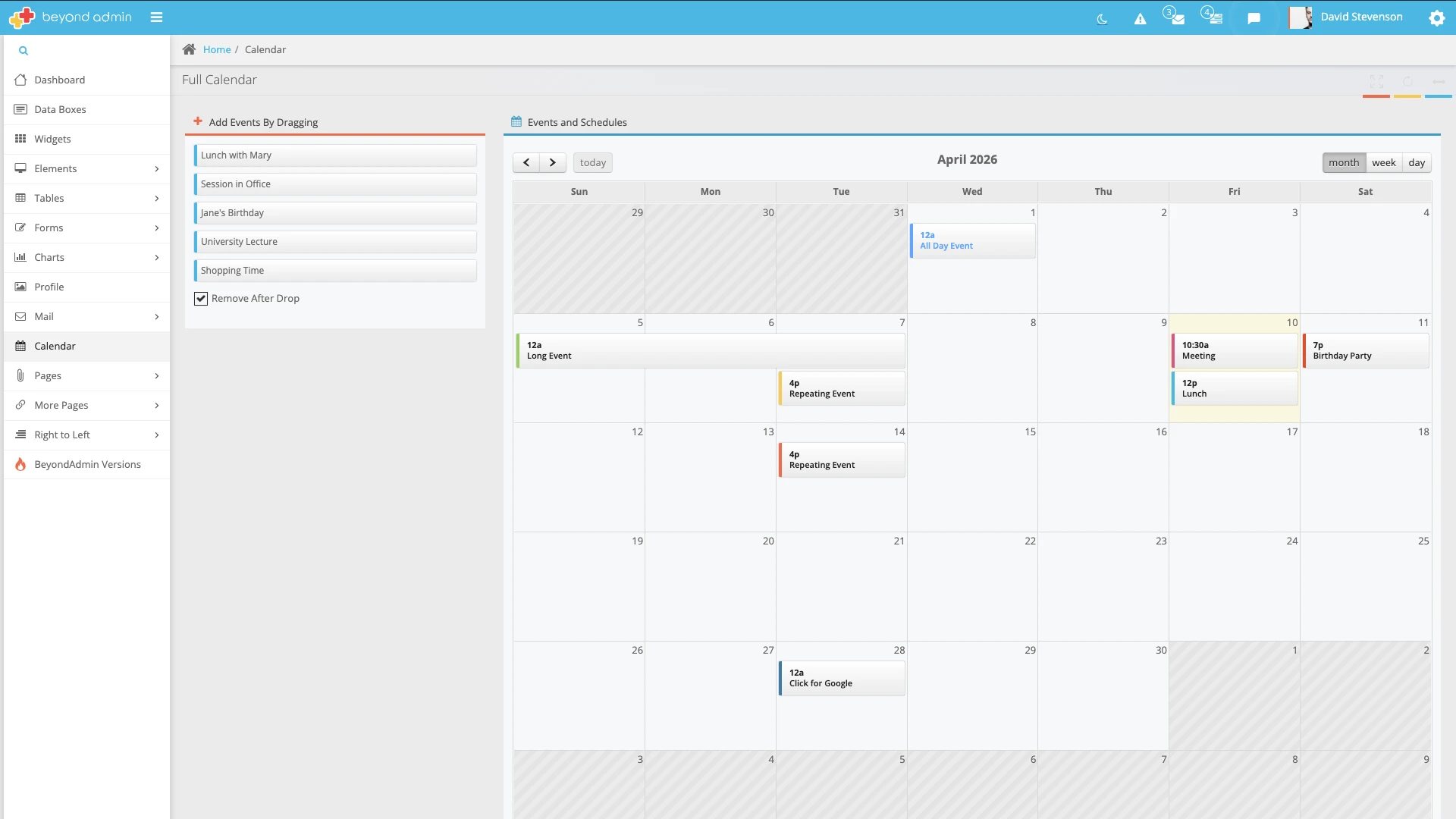The image size is (1456, 819).
Task: Click the Mail envelope sidebar icon
Action: (x=20, y=316)
